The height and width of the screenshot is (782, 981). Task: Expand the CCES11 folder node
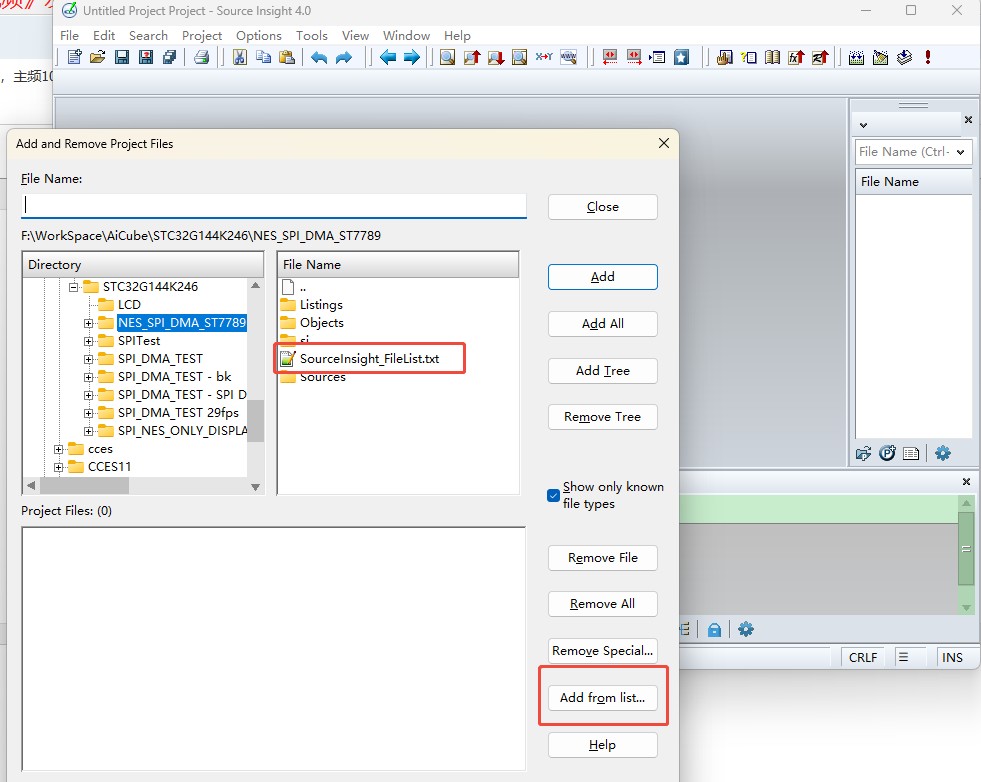pos(58,467)
